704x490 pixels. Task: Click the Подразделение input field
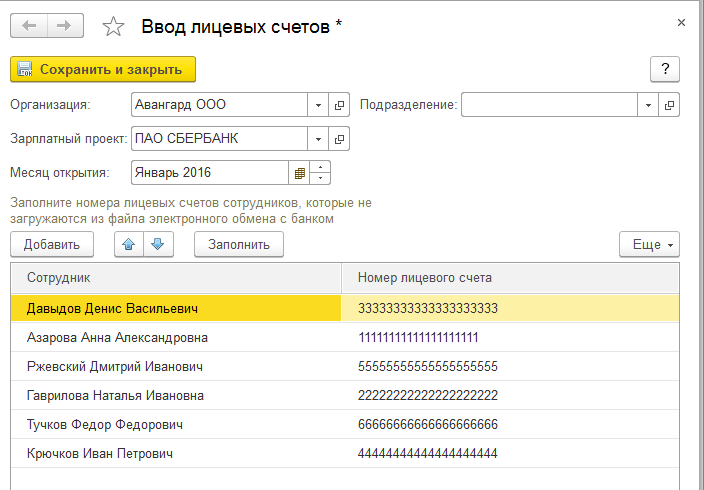pos(548,104)
